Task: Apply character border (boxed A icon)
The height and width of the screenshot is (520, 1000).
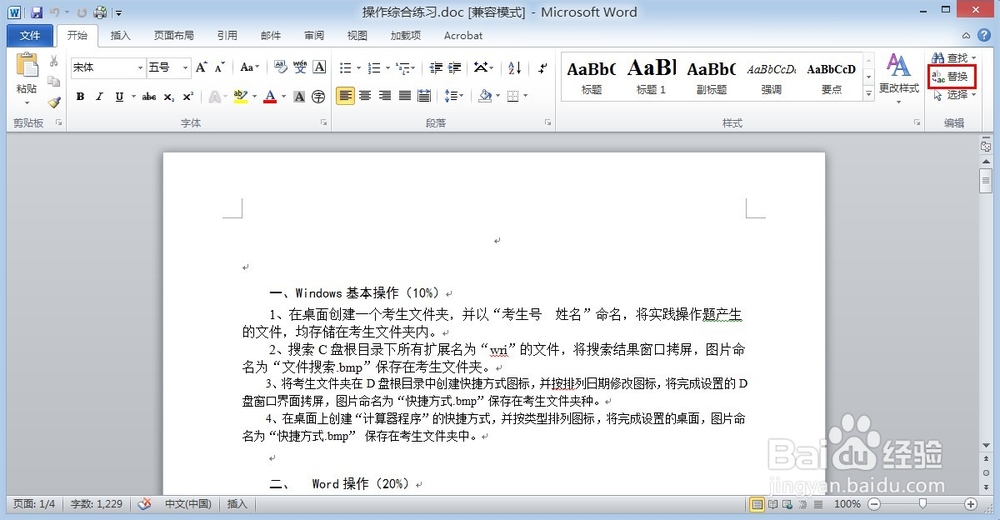Action: pyautogui.click(x=319, y=67)
